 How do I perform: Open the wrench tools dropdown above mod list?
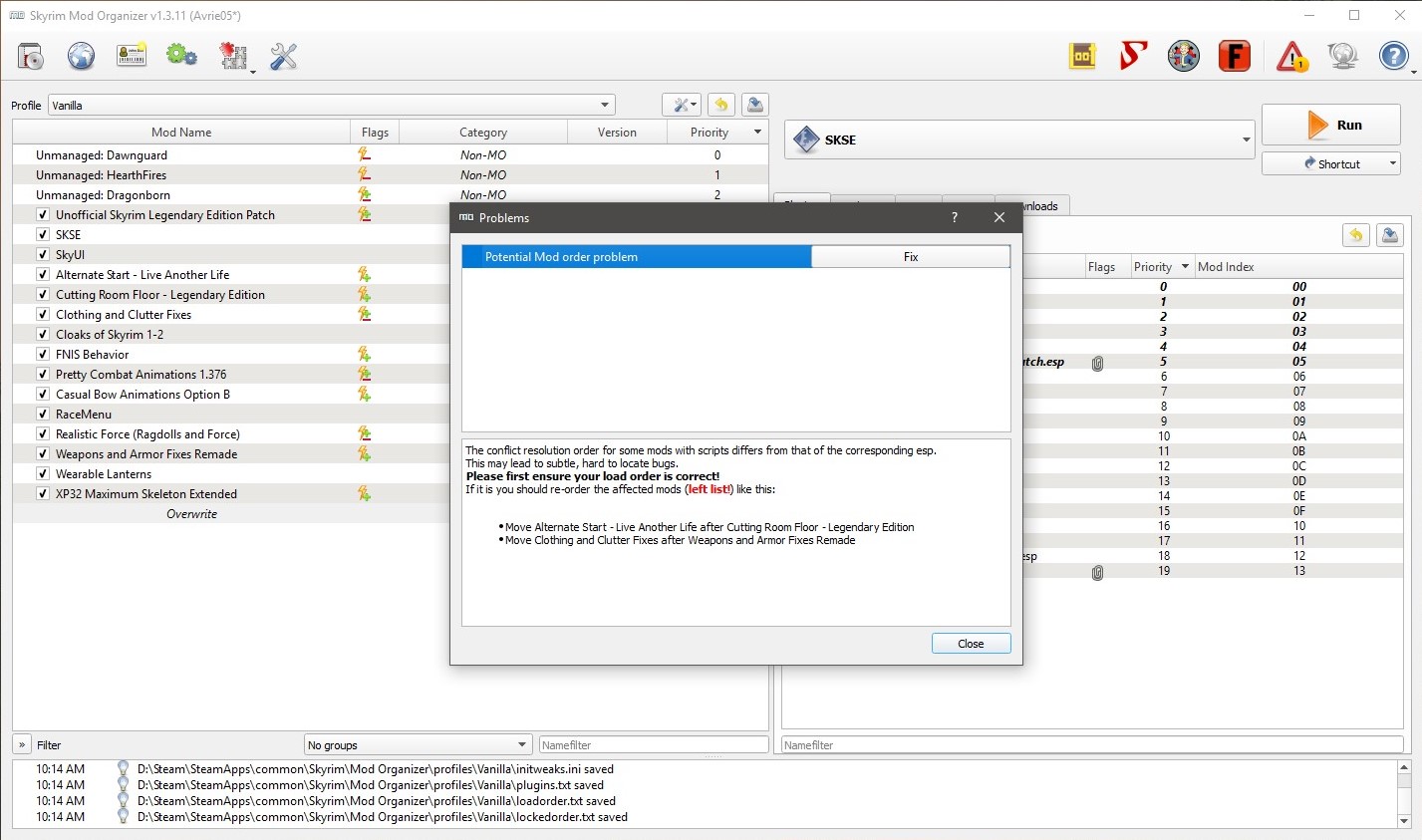tap(683, 105)
